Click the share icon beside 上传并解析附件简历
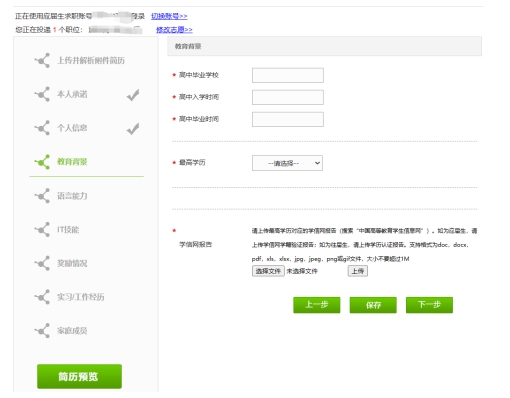 tap(42, 60)
